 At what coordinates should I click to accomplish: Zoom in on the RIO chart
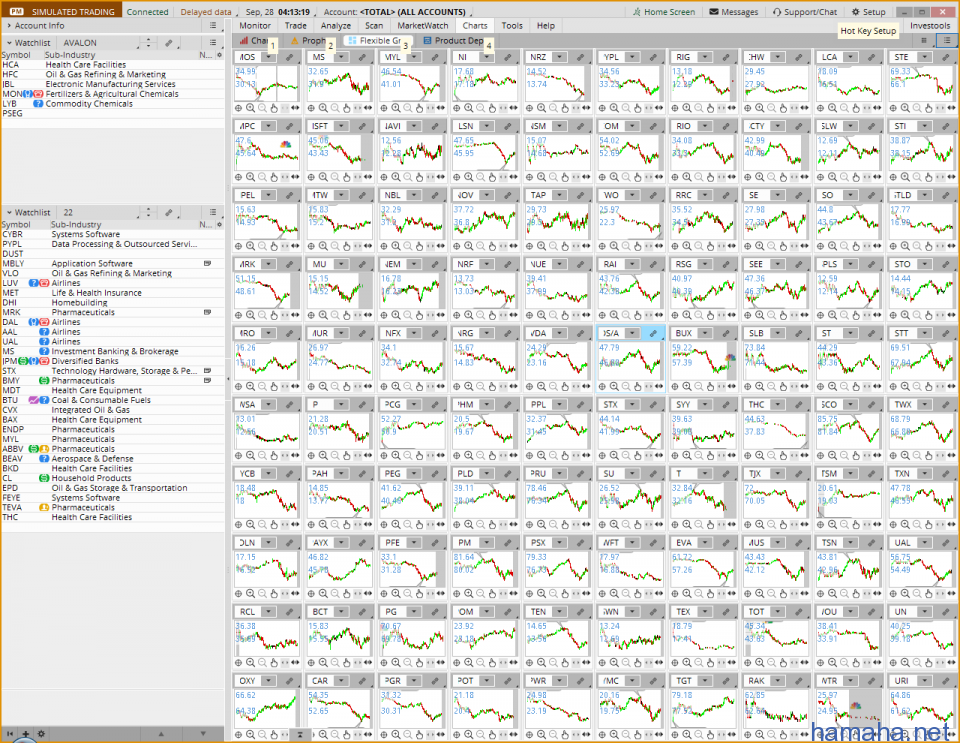point(687,177)
